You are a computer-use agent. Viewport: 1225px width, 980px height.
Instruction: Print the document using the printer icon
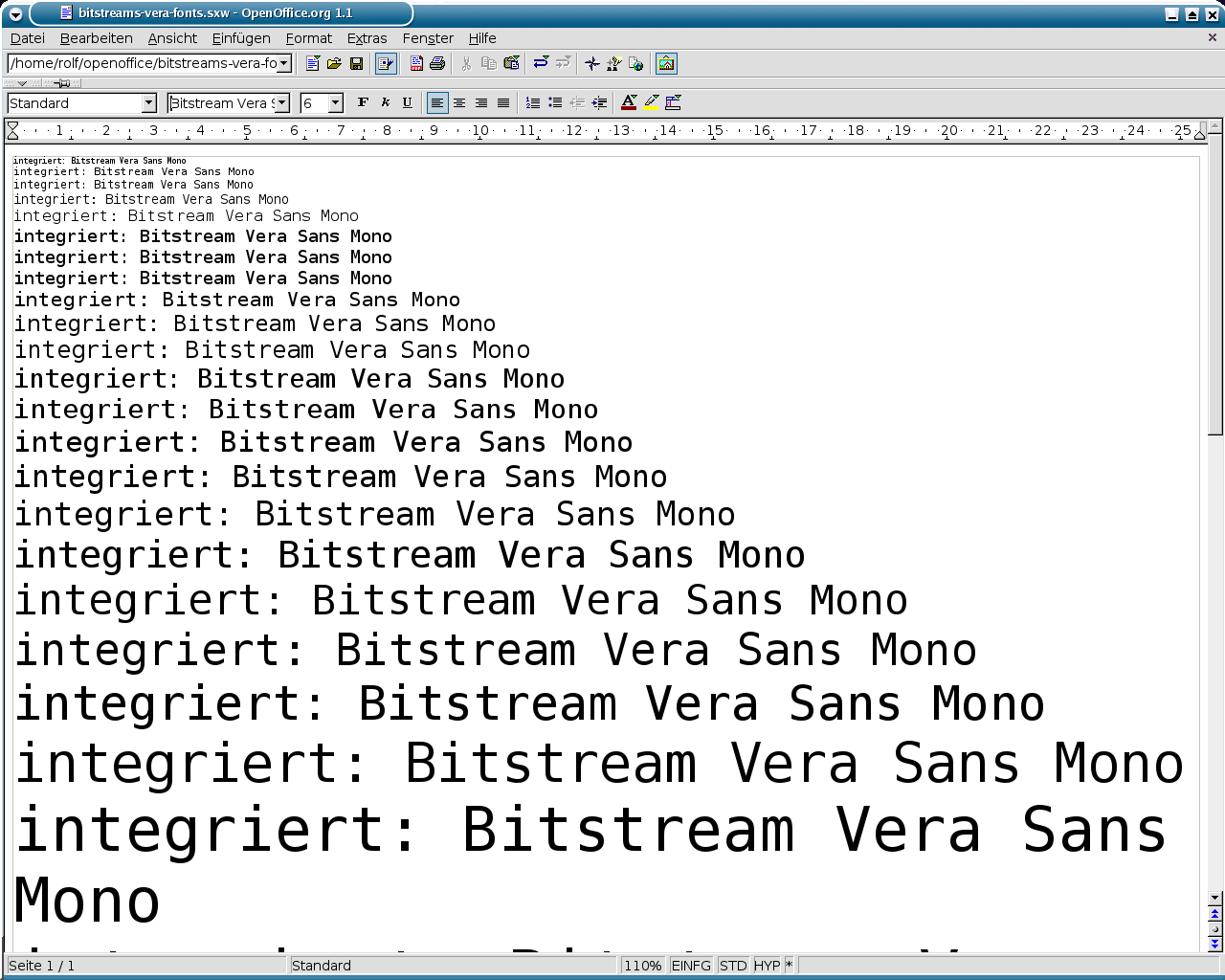(x=437, y=63)
